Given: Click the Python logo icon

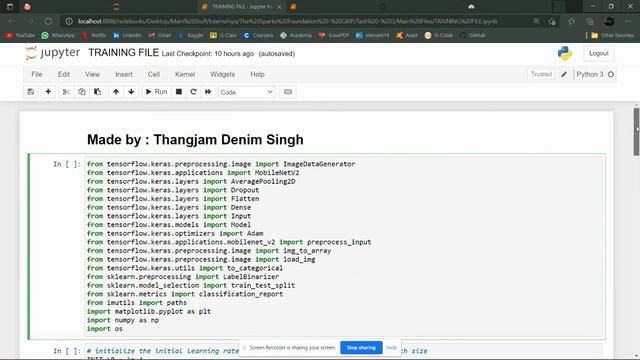Looking at the screenshot, I should point(564,53).
